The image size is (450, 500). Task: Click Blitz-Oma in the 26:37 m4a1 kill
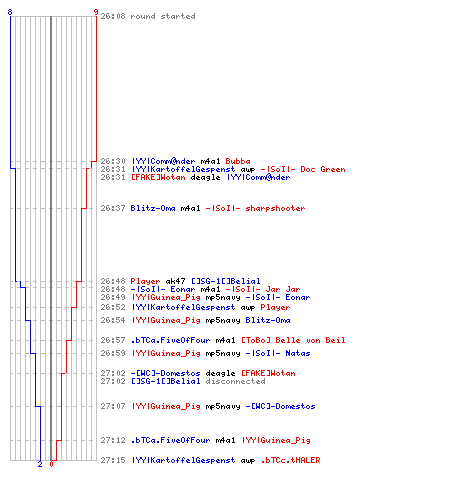coord(153,208)
